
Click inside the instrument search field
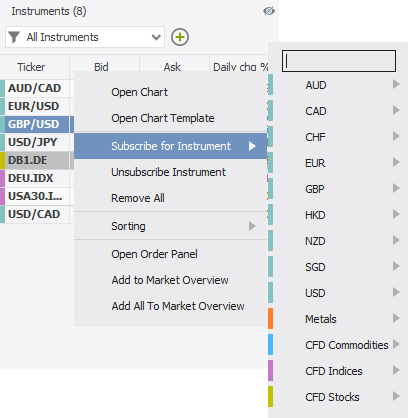pos(339,61)
